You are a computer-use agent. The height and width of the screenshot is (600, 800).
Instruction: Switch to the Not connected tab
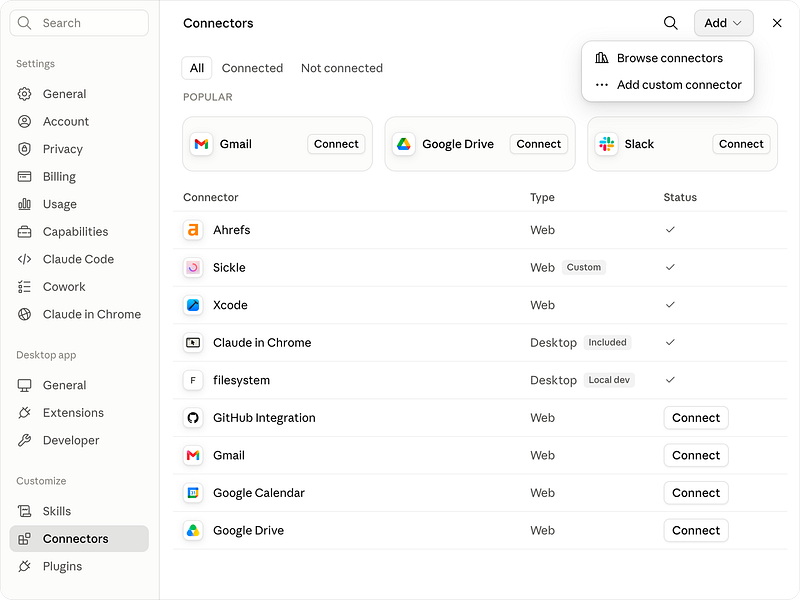click(x=342, y=68)
